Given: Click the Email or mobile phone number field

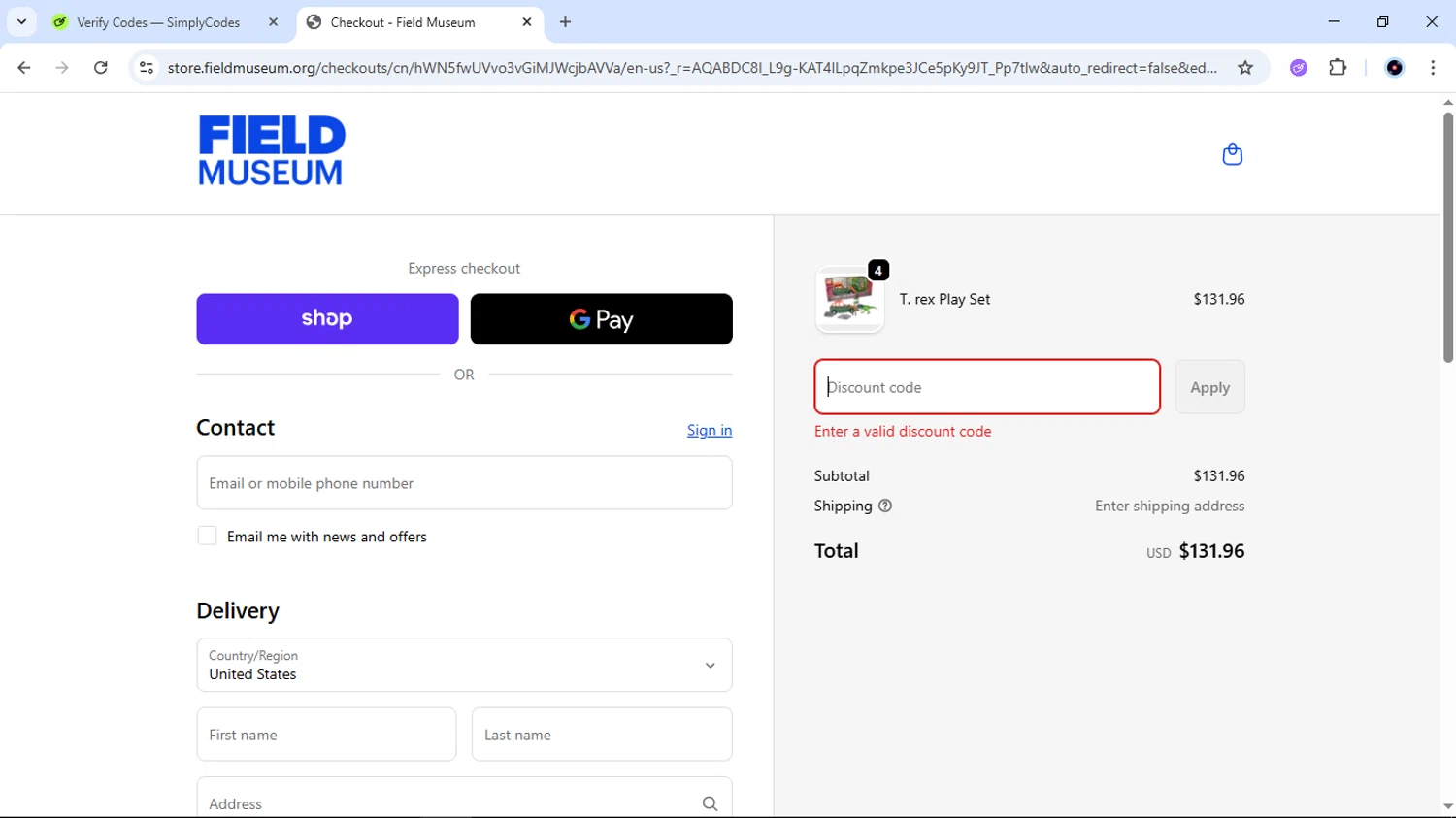Looking at the screenshot, I should tap(464, 483).
